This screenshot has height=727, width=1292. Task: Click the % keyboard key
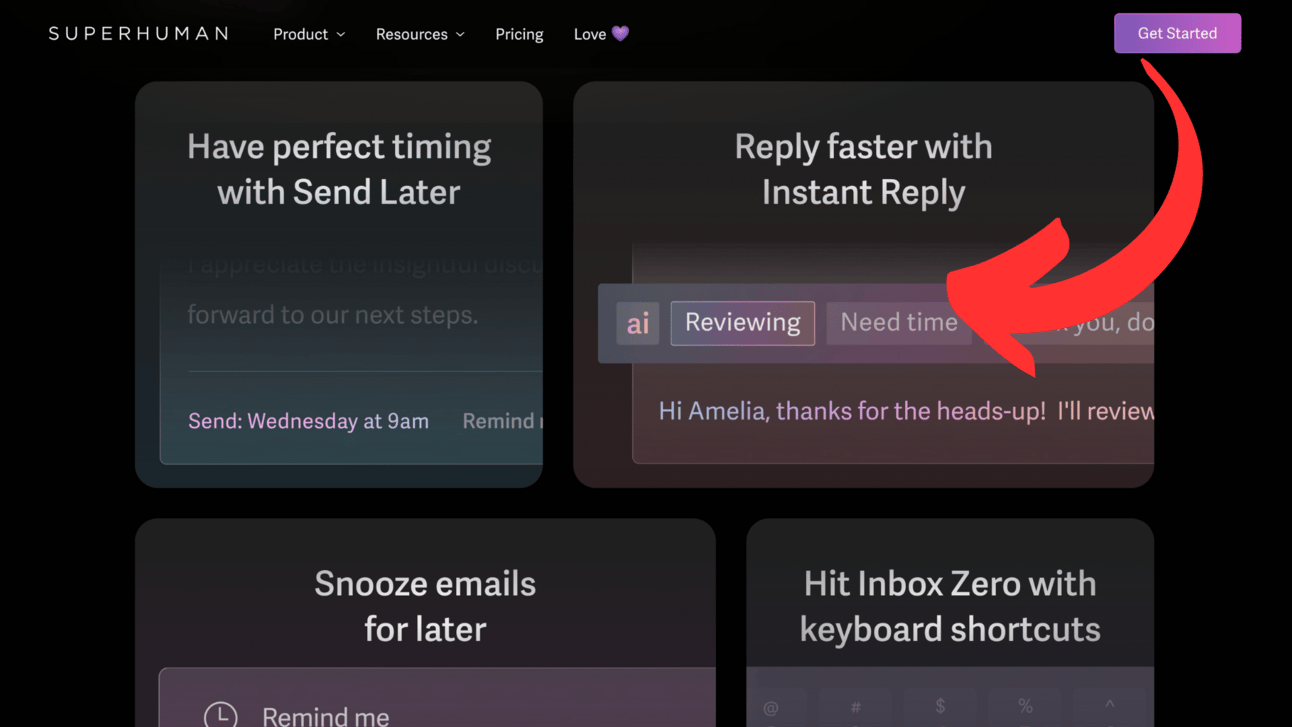pyautogui.click(x=1025, y=707)
